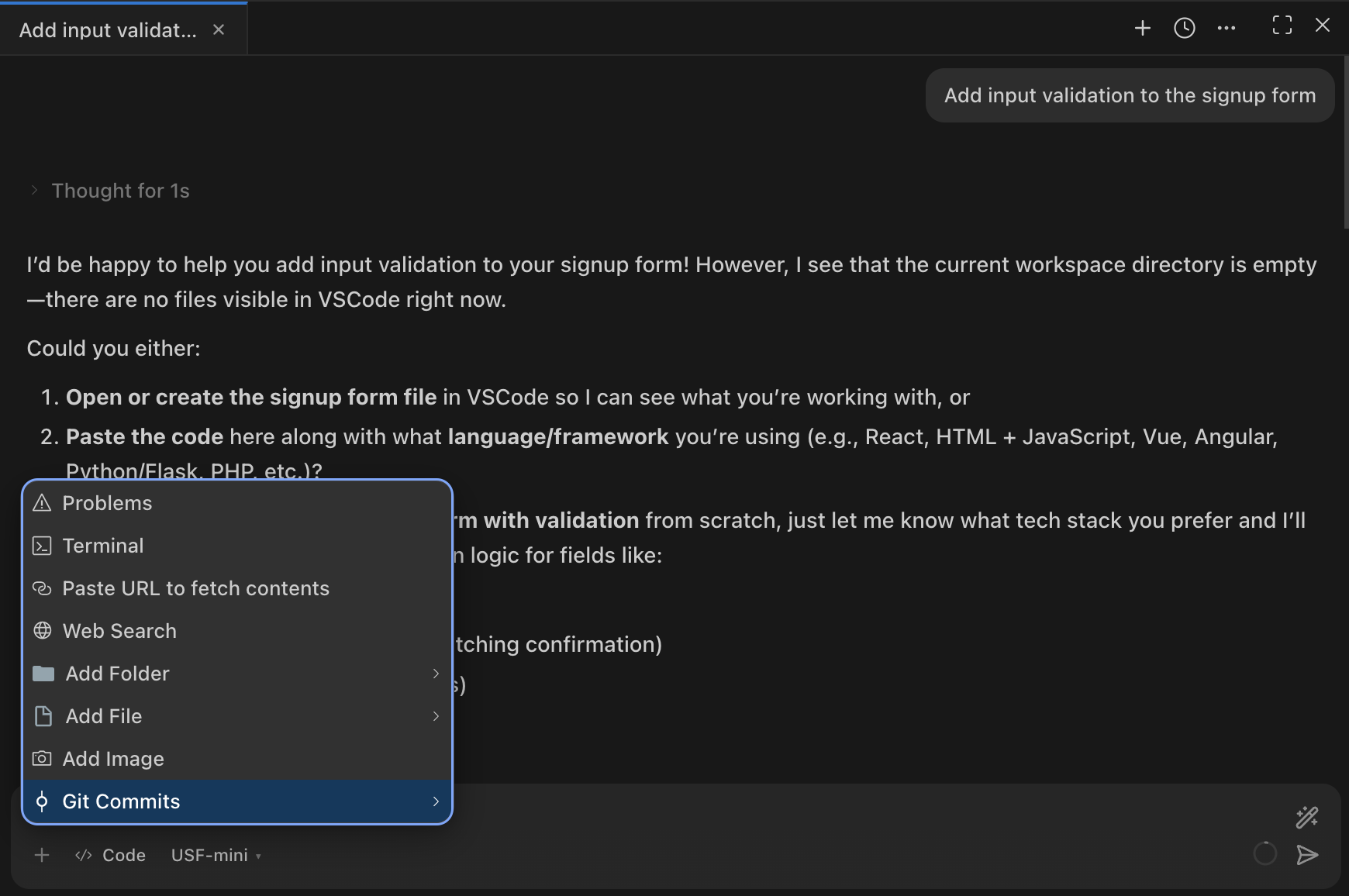This screenshot has width=1349, height=896.
Task: Click the user message 'Add input validation to the signup form'
Action: [x=1130, y=95]
